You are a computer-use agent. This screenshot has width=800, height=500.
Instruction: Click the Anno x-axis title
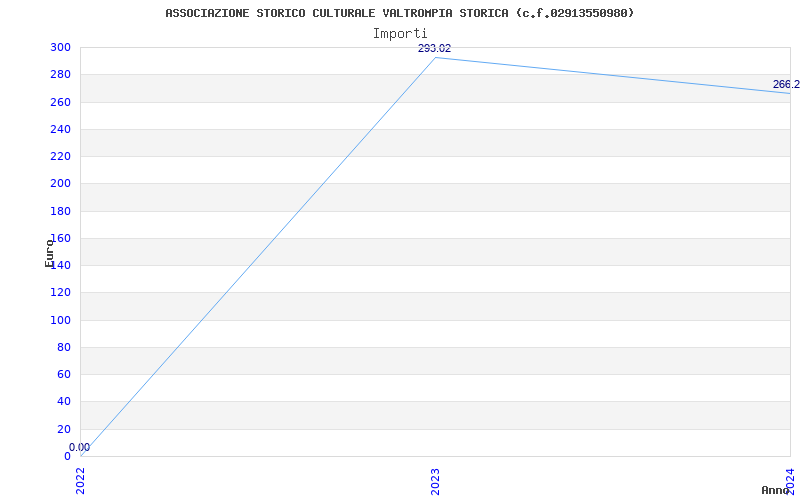(775, 490)
